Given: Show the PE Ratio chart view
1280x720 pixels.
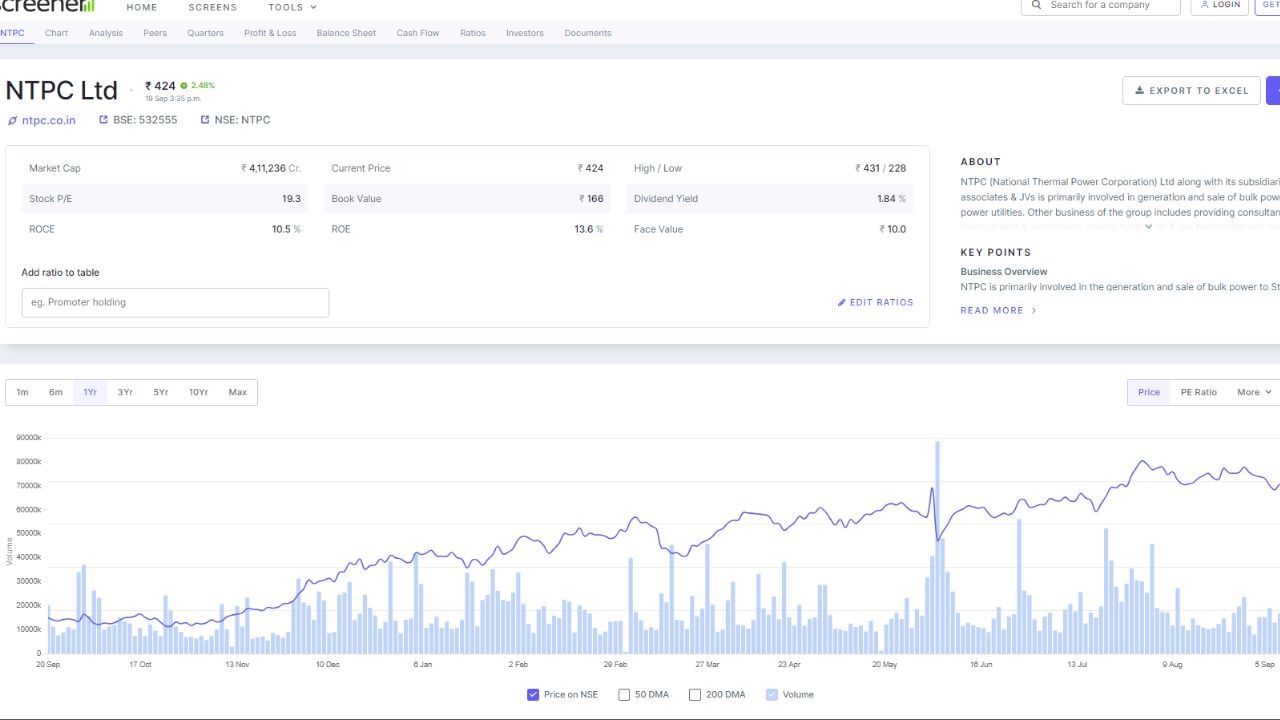Looking at the screenshot, I should point(1199,392).
